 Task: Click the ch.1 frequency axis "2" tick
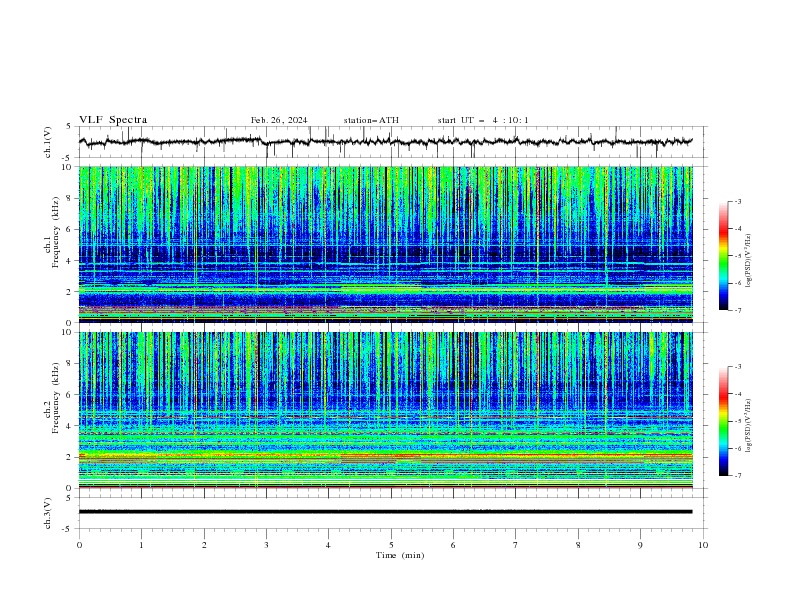click(x=70, y=292)
